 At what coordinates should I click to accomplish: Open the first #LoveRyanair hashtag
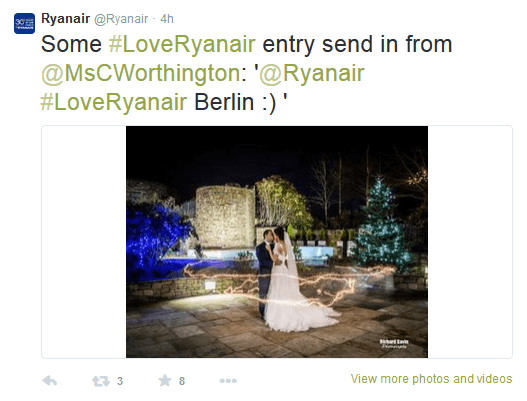[182, 44]
